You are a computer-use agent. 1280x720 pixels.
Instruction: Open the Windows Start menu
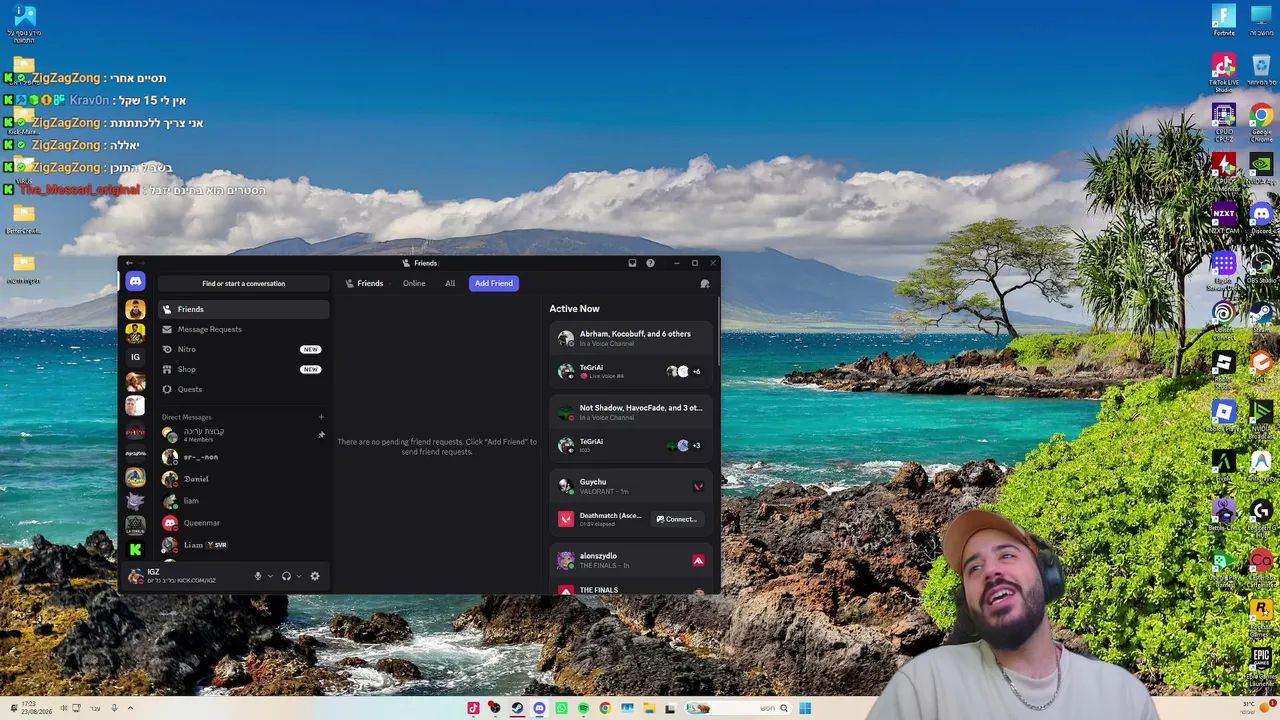805,708
